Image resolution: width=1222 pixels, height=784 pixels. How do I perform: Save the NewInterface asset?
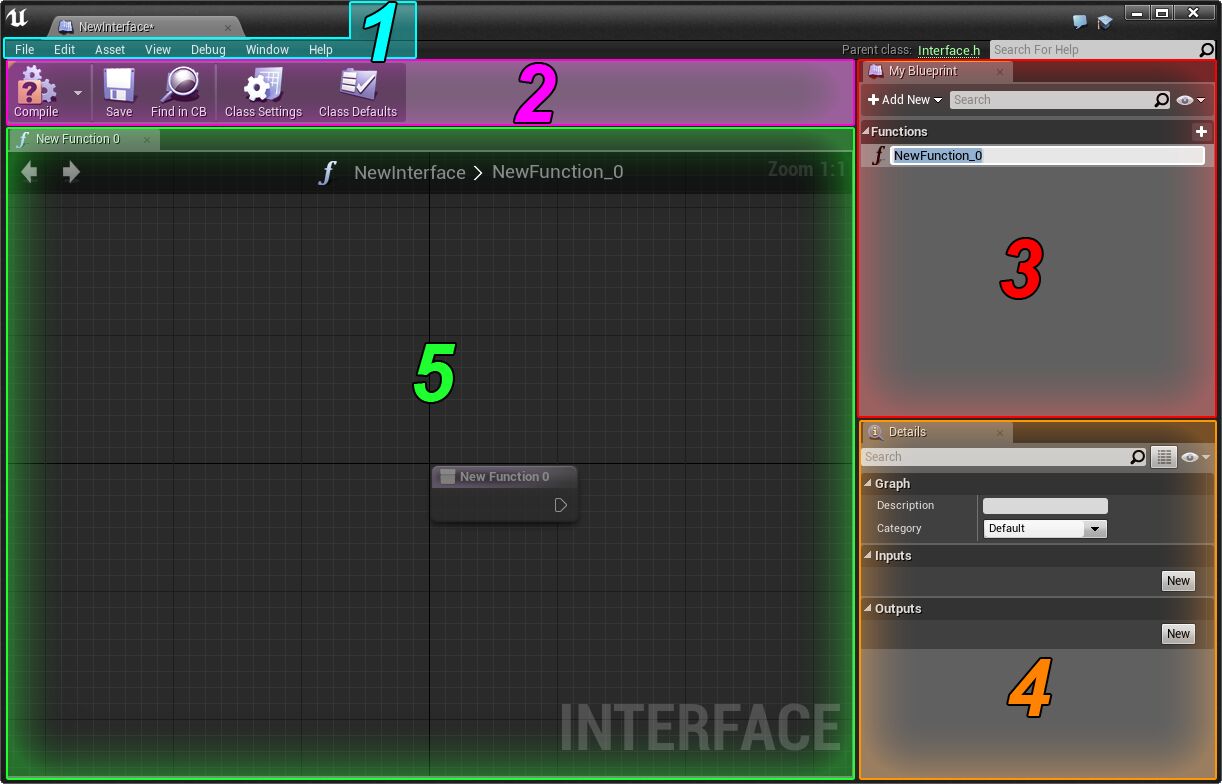pyautogui.click(x=118, y=92)
